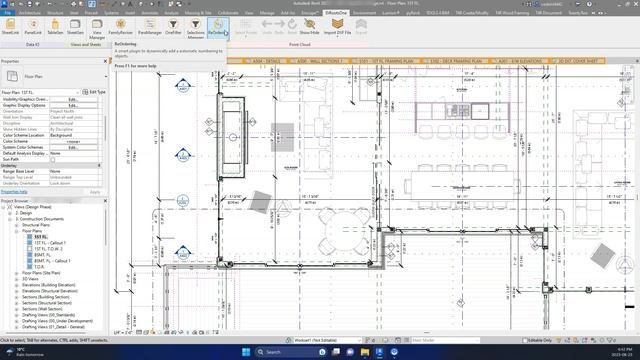
Task: Click Edit for System Color Schemes
Action: [x=73, y=147]
